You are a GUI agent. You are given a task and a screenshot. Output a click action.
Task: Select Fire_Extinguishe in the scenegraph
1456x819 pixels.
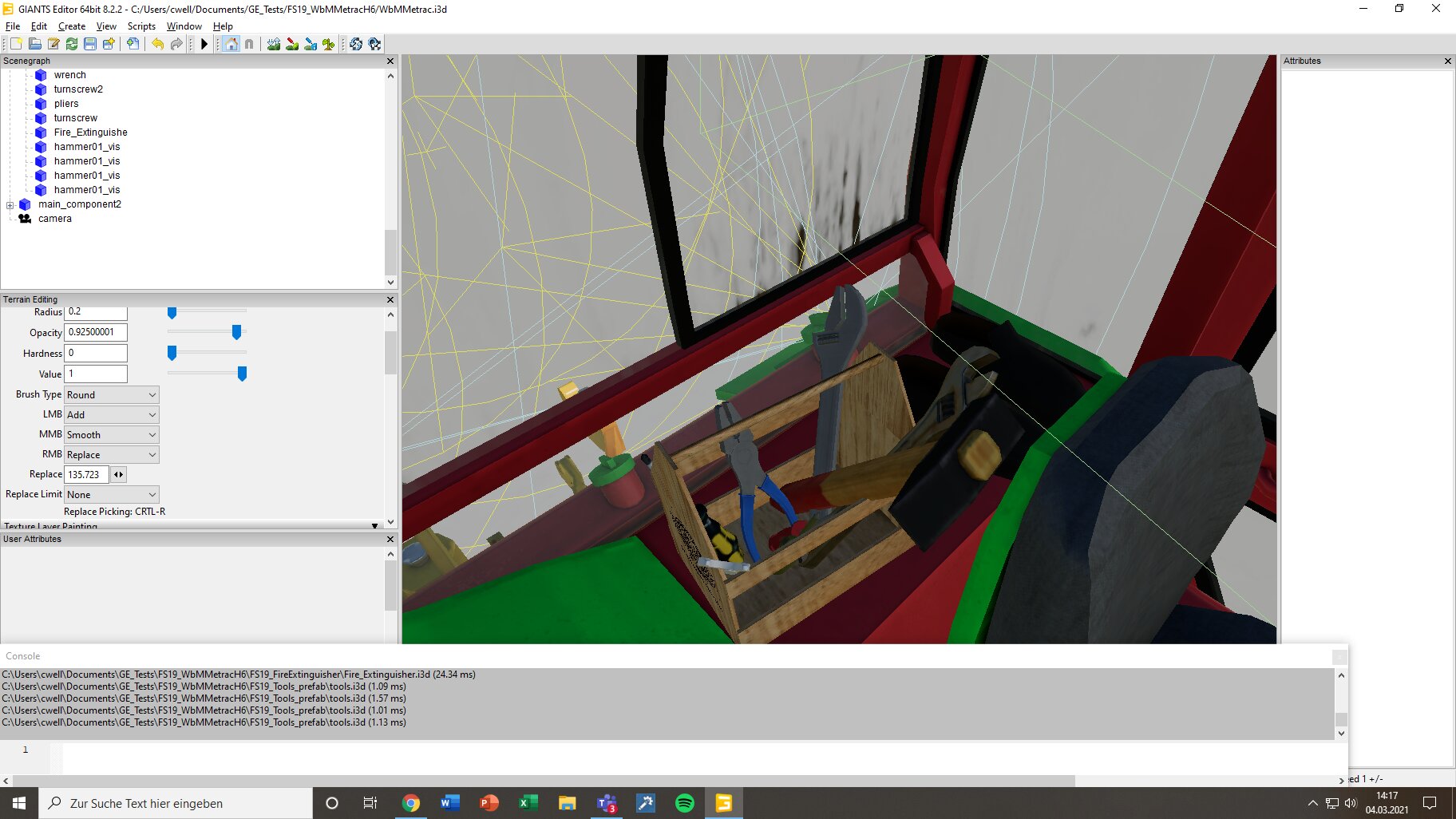coord(90,133)
